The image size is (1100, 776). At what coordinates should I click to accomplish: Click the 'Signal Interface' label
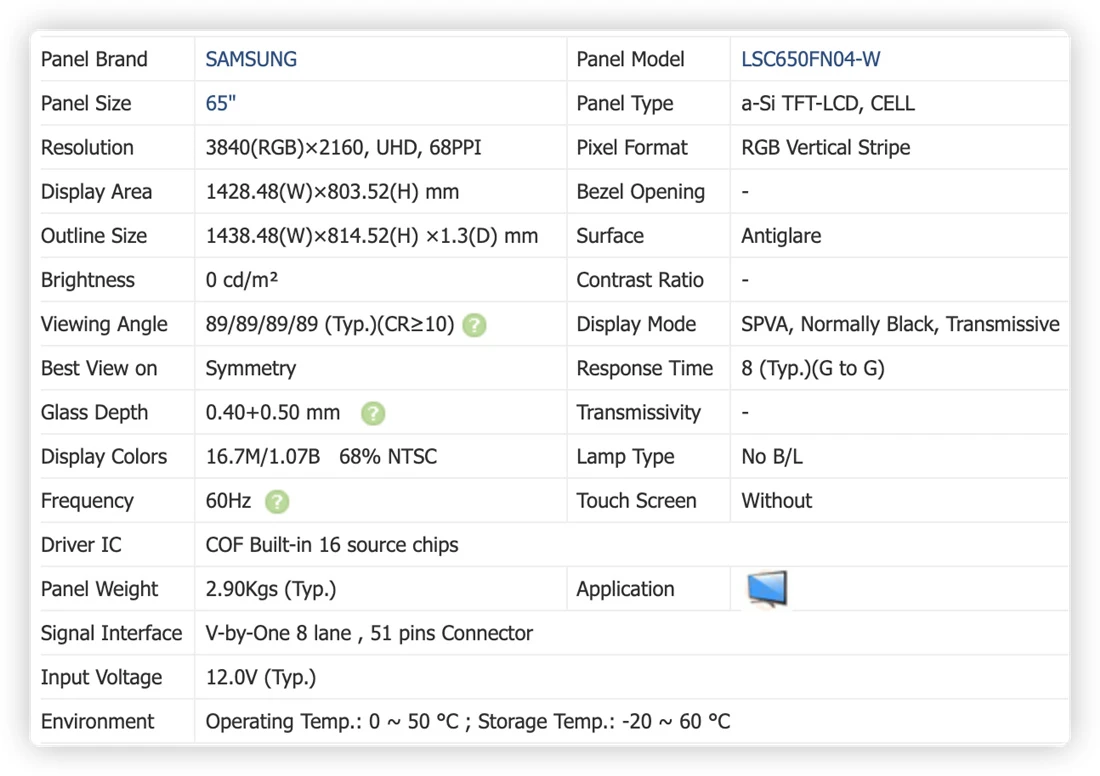(x=112, y=634)
